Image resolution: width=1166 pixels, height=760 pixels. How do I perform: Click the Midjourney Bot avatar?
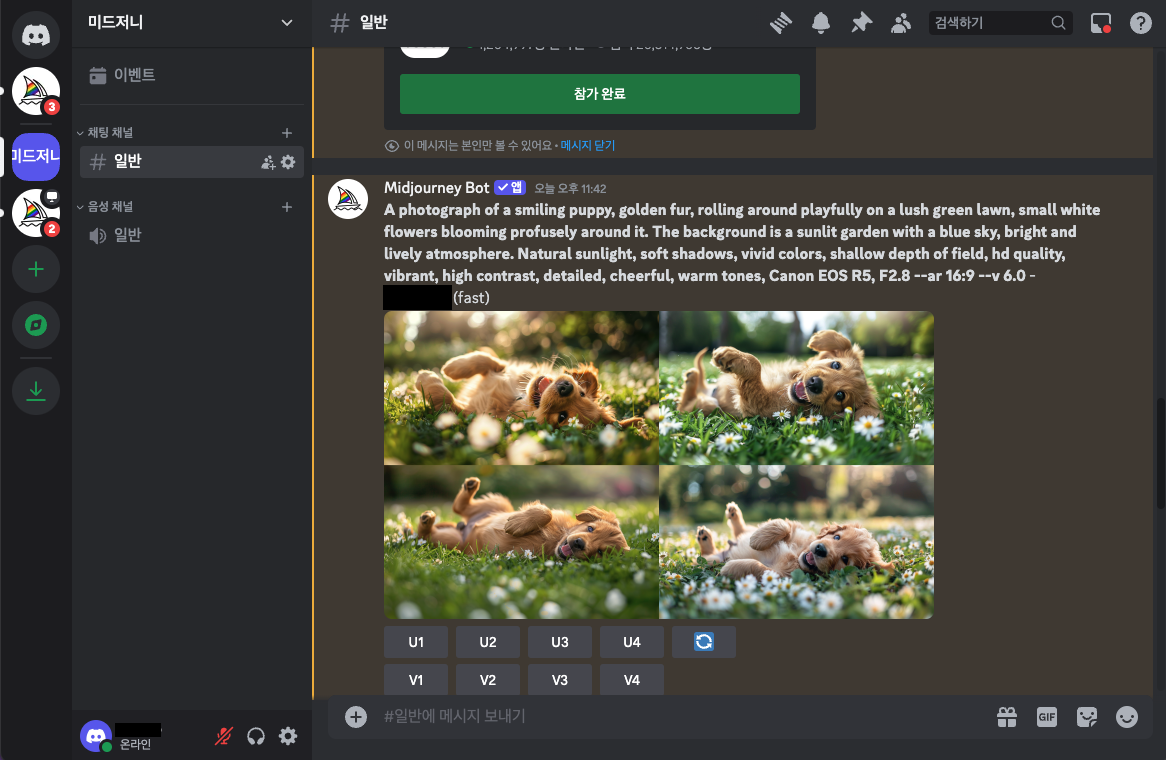(x=348, y=199)
